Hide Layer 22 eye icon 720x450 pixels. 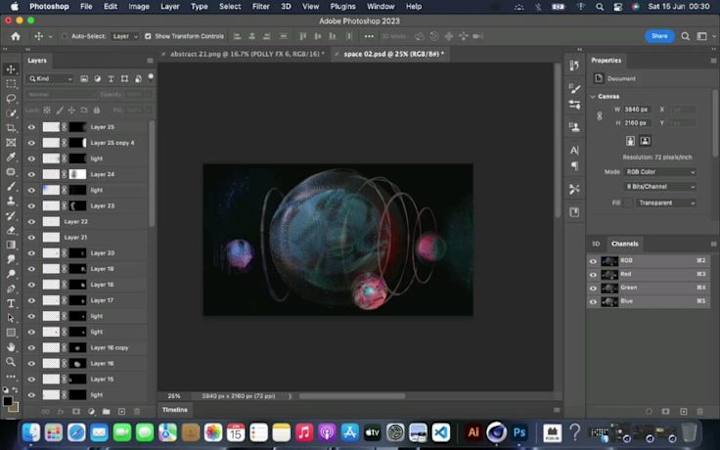(31, 222)
